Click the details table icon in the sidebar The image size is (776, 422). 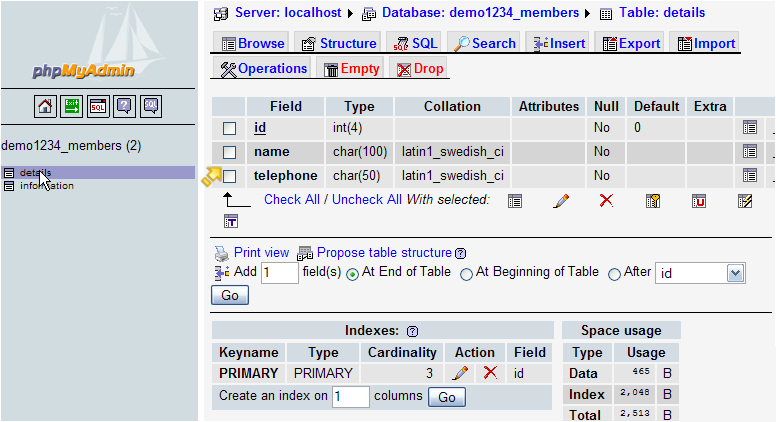(8, 173)
